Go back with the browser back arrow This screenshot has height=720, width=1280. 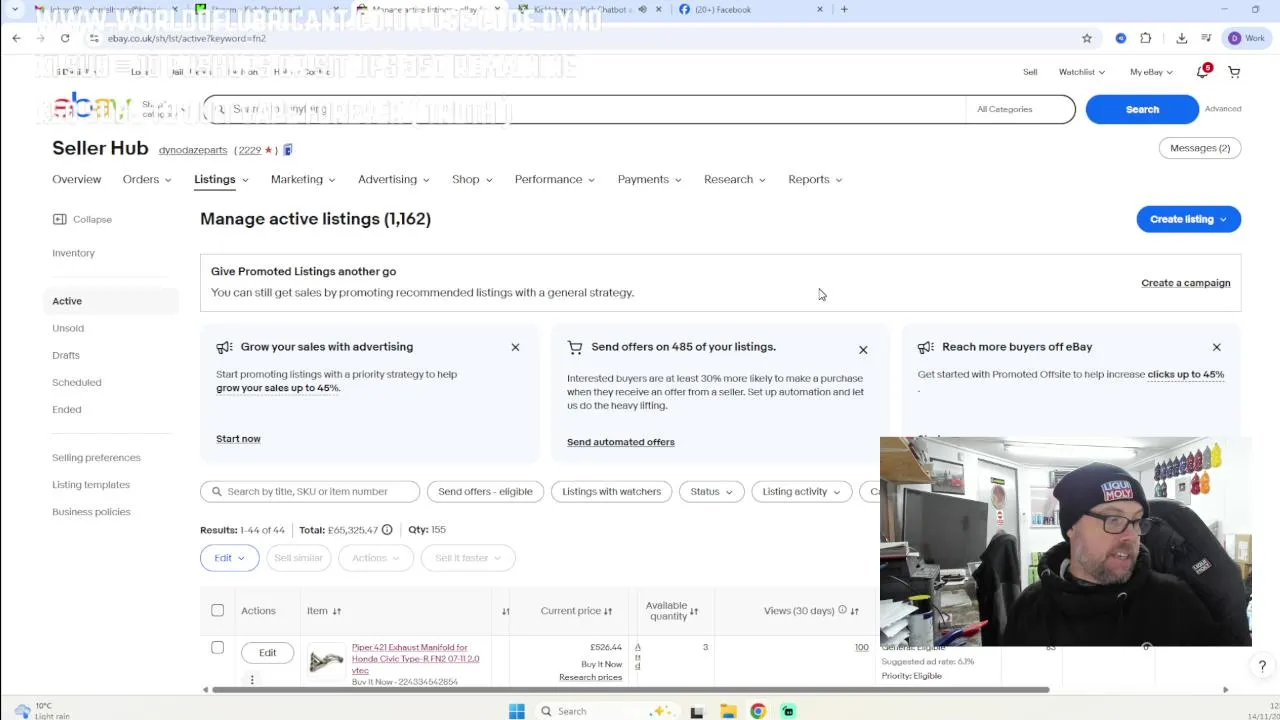point(16,38)
